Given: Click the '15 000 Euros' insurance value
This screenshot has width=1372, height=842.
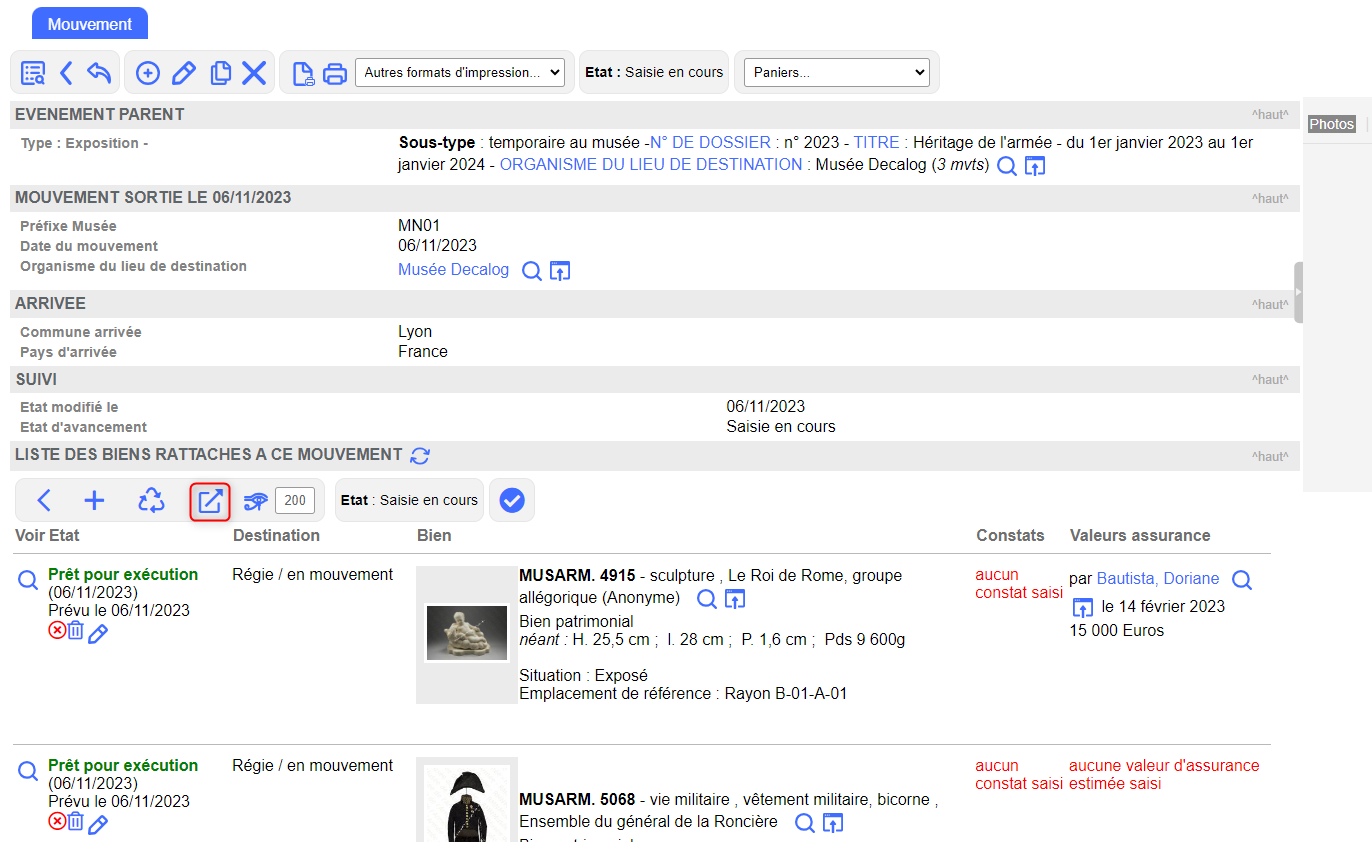Looking at the screenshot, I should click(1117, 631).
